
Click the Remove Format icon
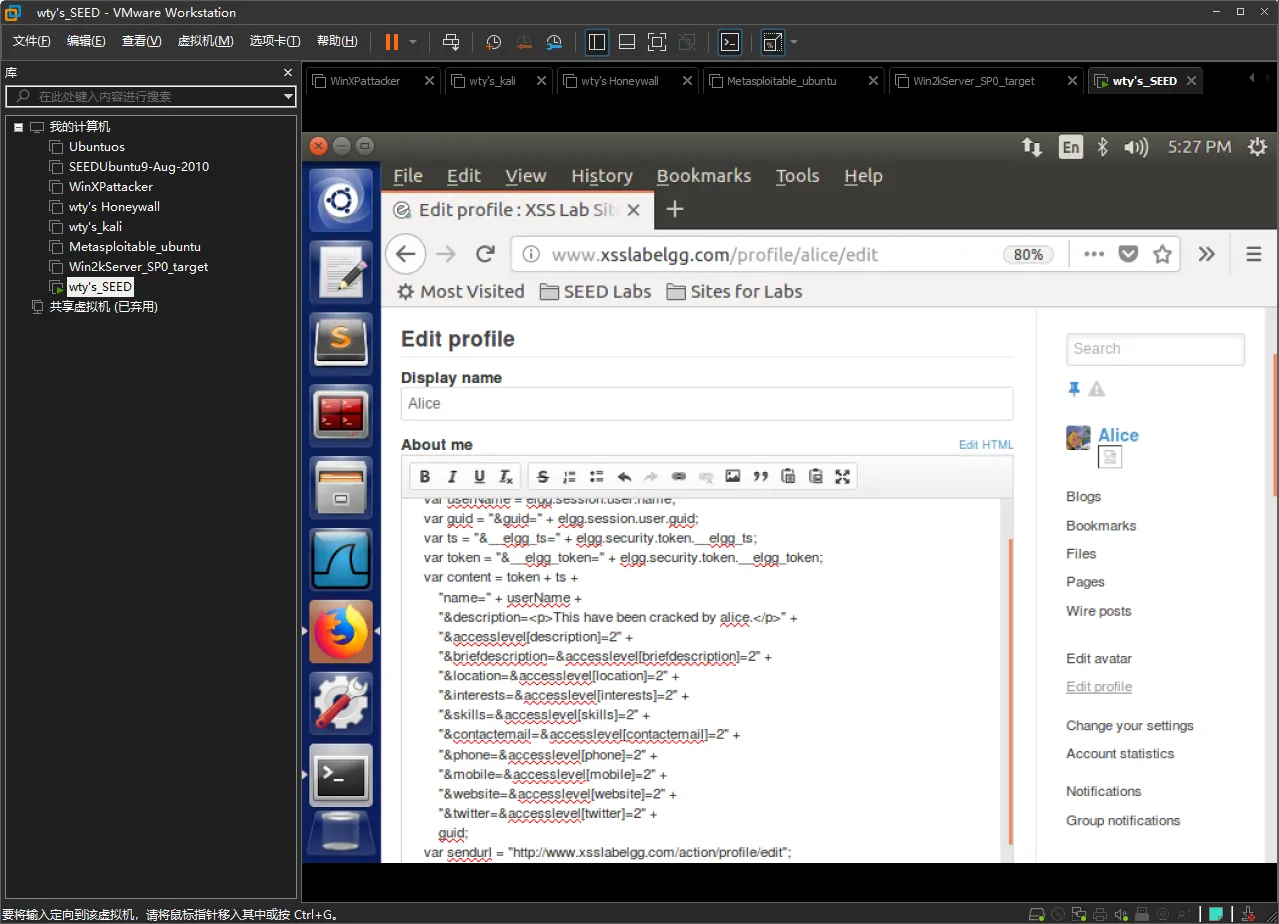point(507,476)
